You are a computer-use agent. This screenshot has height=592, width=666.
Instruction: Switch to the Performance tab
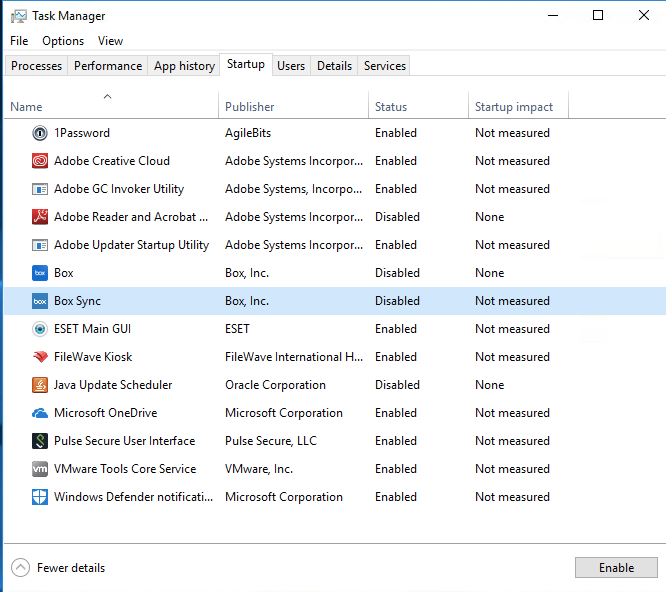coord(108,66)
